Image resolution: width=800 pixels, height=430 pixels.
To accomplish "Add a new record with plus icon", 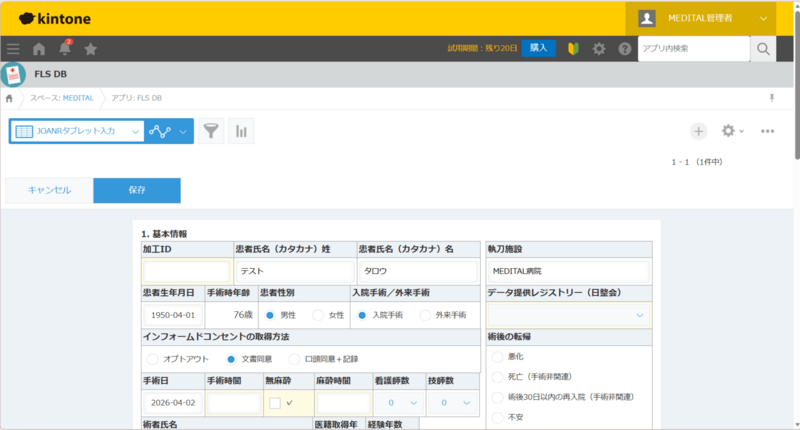I will [x=698, y=131].
